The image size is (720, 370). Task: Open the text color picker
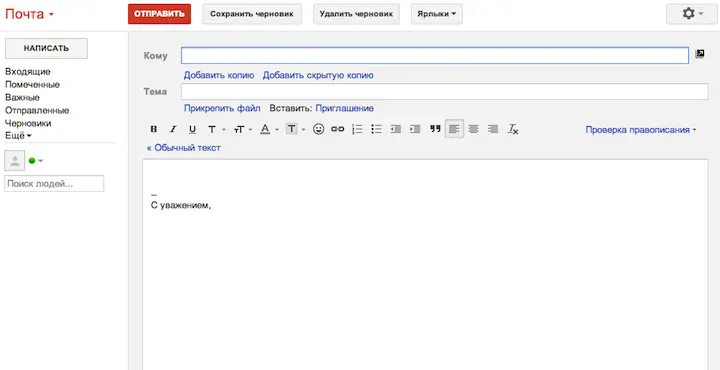(269, 129)
